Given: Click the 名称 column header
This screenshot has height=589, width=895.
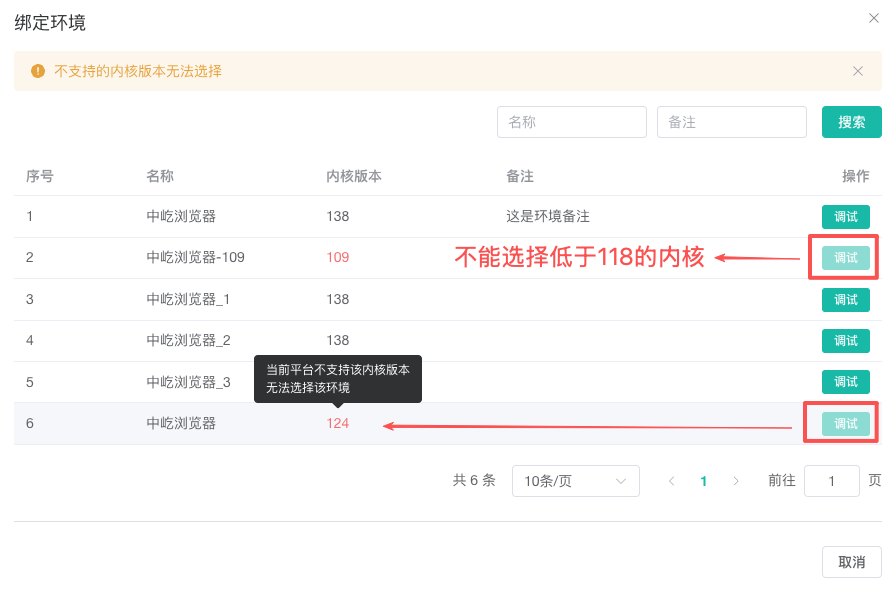Looking at the screenshot, I should click(x=160, y=176).
